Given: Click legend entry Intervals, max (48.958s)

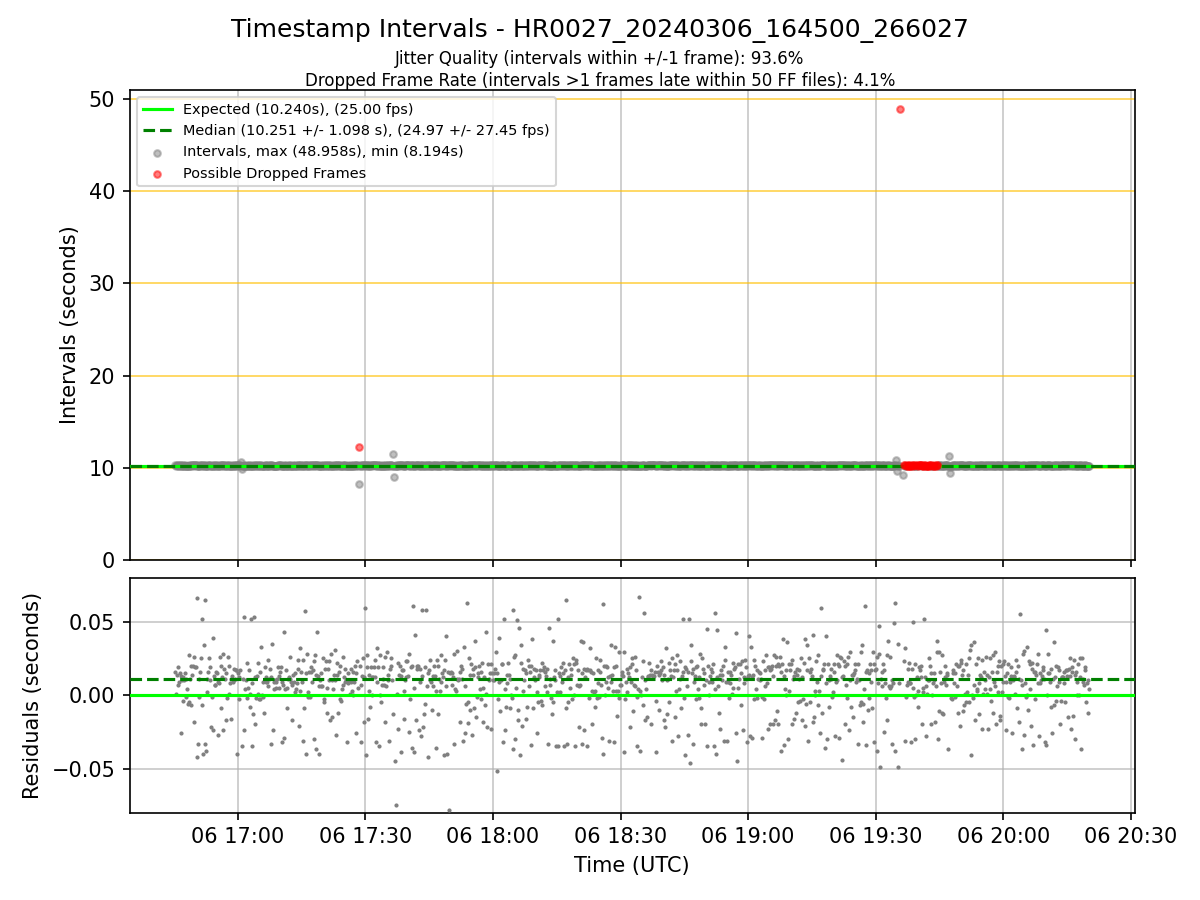Looking at the screenshot, I should coord(323,152).
